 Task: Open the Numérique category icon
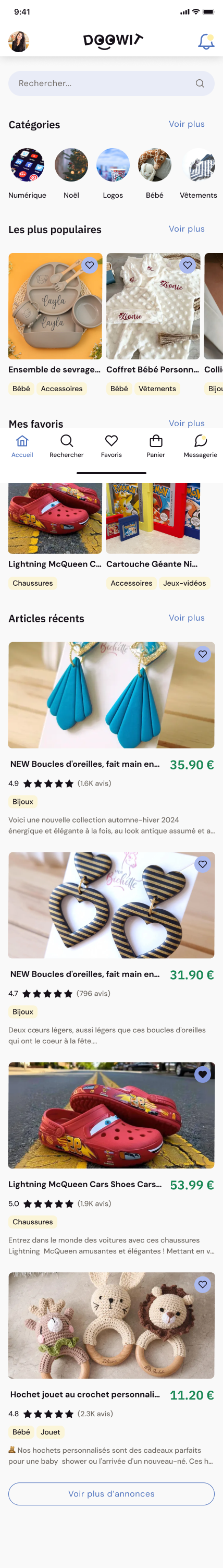(27, 165)
